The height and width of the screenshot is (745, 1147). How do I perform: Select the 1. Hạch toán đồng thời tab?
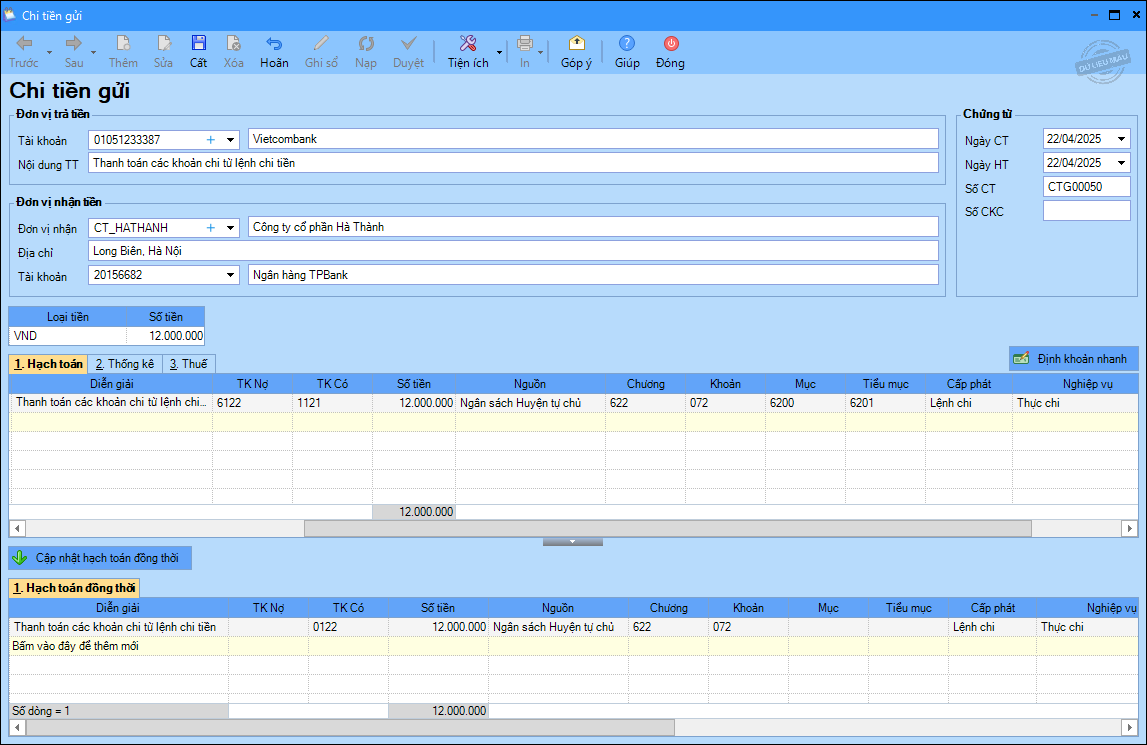point(74,588)
